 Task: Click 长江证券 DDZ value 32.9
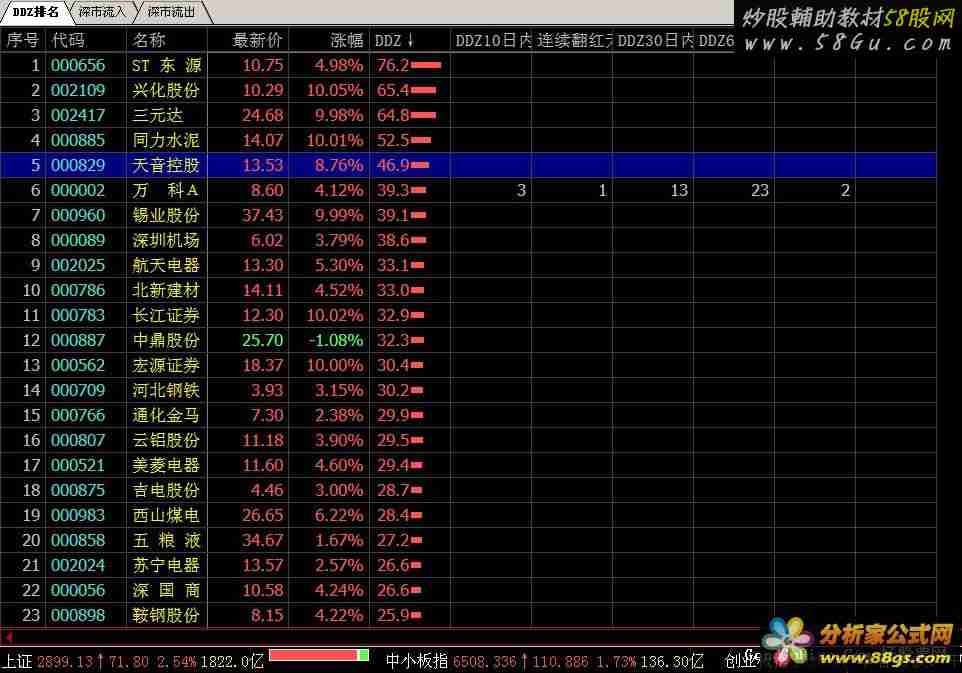(393, 315)
